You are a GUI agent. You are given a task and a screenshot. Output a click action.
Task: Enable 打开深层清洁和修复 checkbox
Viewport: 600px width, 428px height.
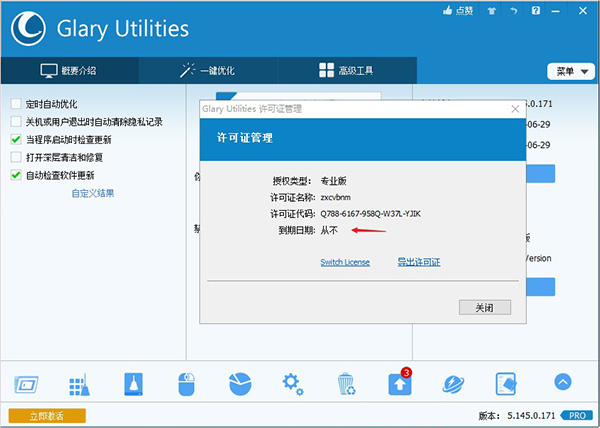[16, 157]
